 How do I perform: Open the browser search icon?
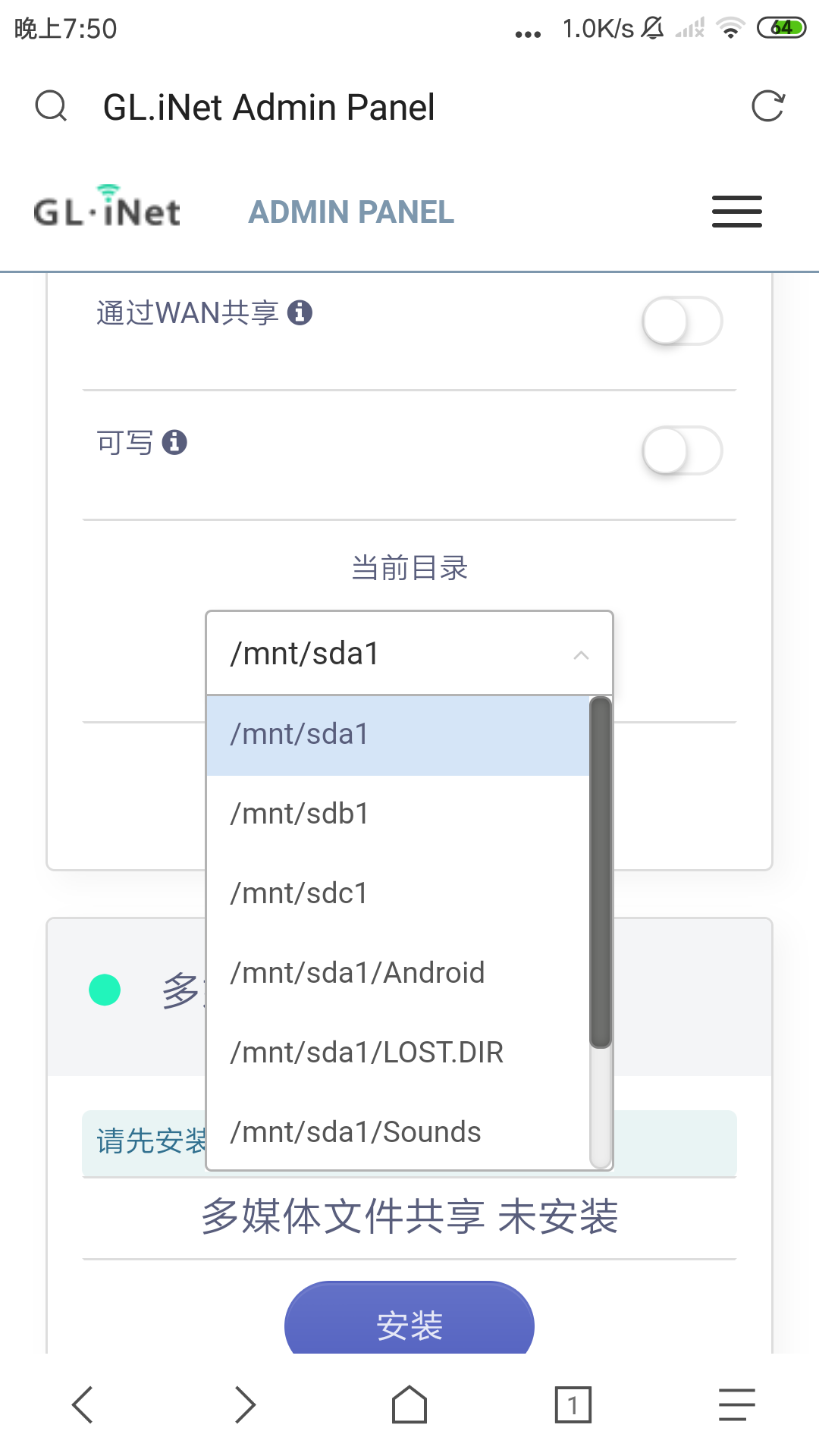point(51,106)
